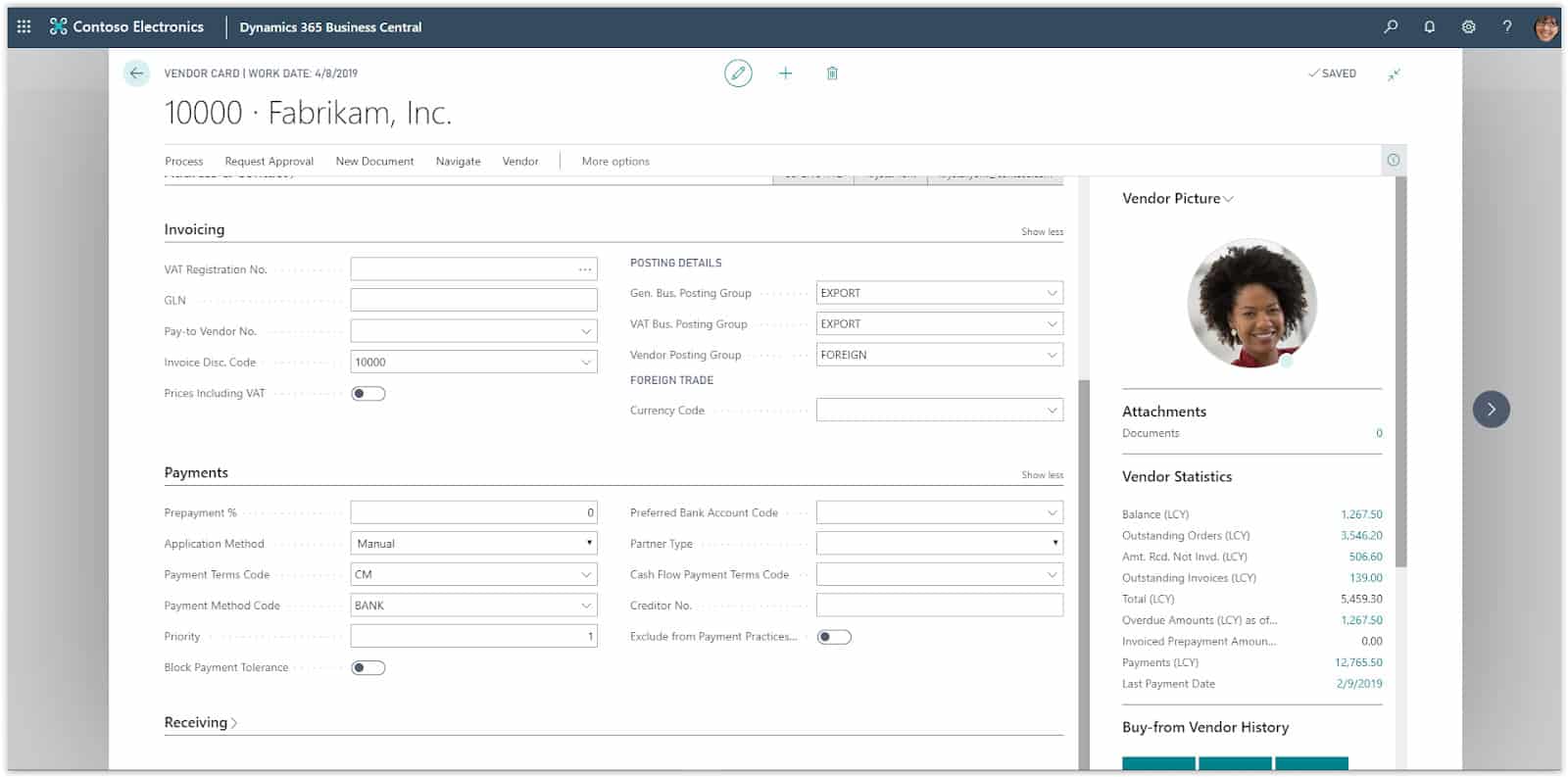Image resolution: width=1568 pixels, height=777 pixels.
Task: Create new record with plus icon
Action: [785, 73]
